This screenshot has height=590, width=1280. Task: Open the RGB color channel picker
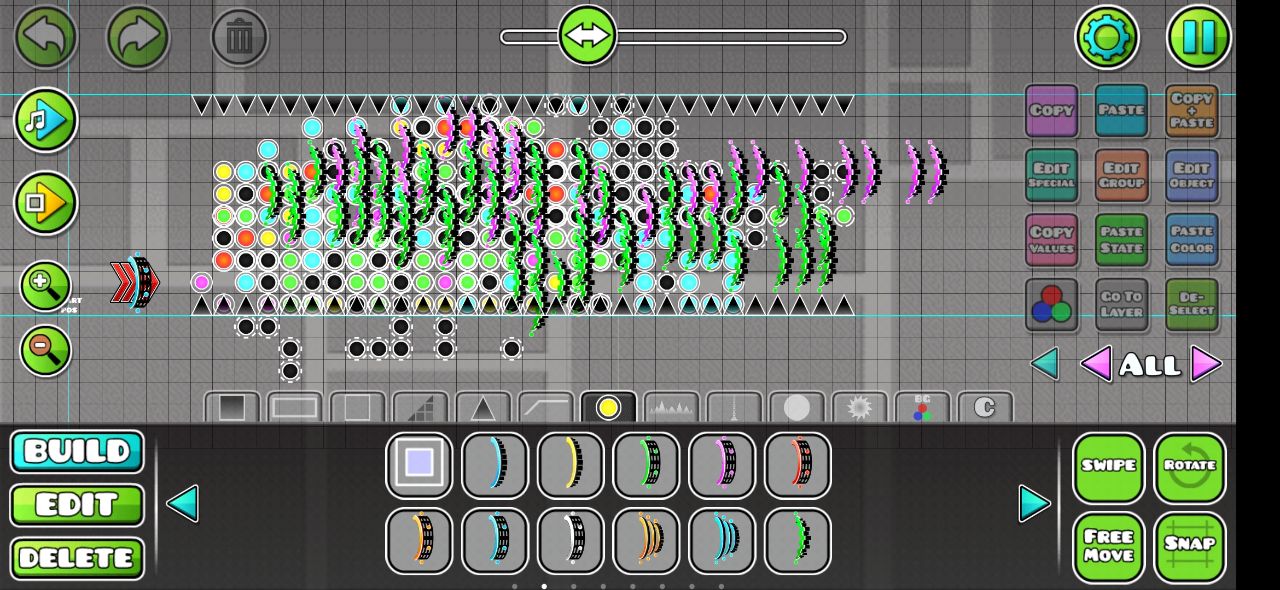click(x=1051, y=305)
